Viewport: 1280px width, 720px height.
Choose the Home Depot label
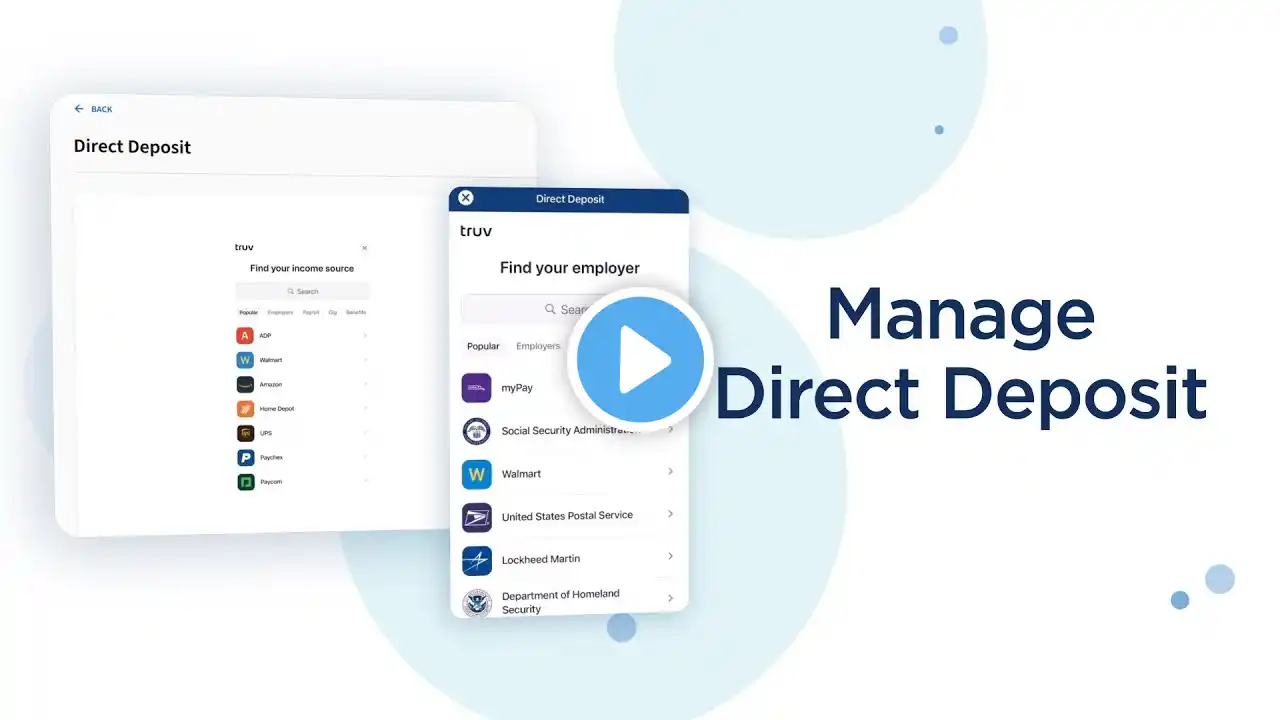[x=277, y=409]
